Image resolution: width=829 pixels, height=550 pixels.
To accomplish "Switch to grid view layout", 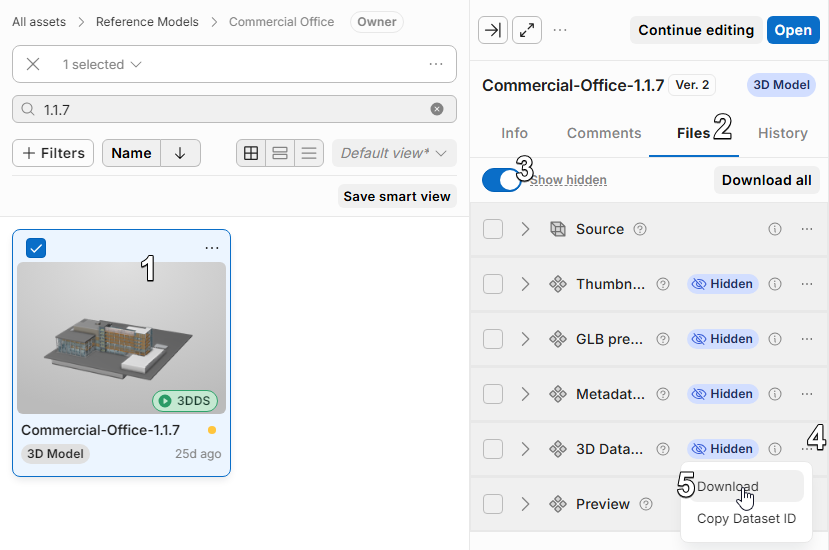I will pos(251,153).
